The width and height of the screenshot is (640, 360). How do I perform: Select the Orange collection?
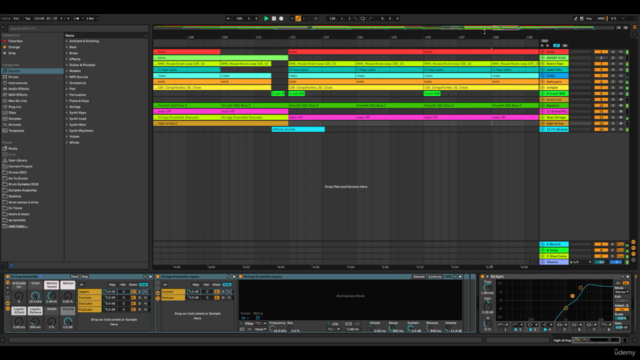coord(14,47)
